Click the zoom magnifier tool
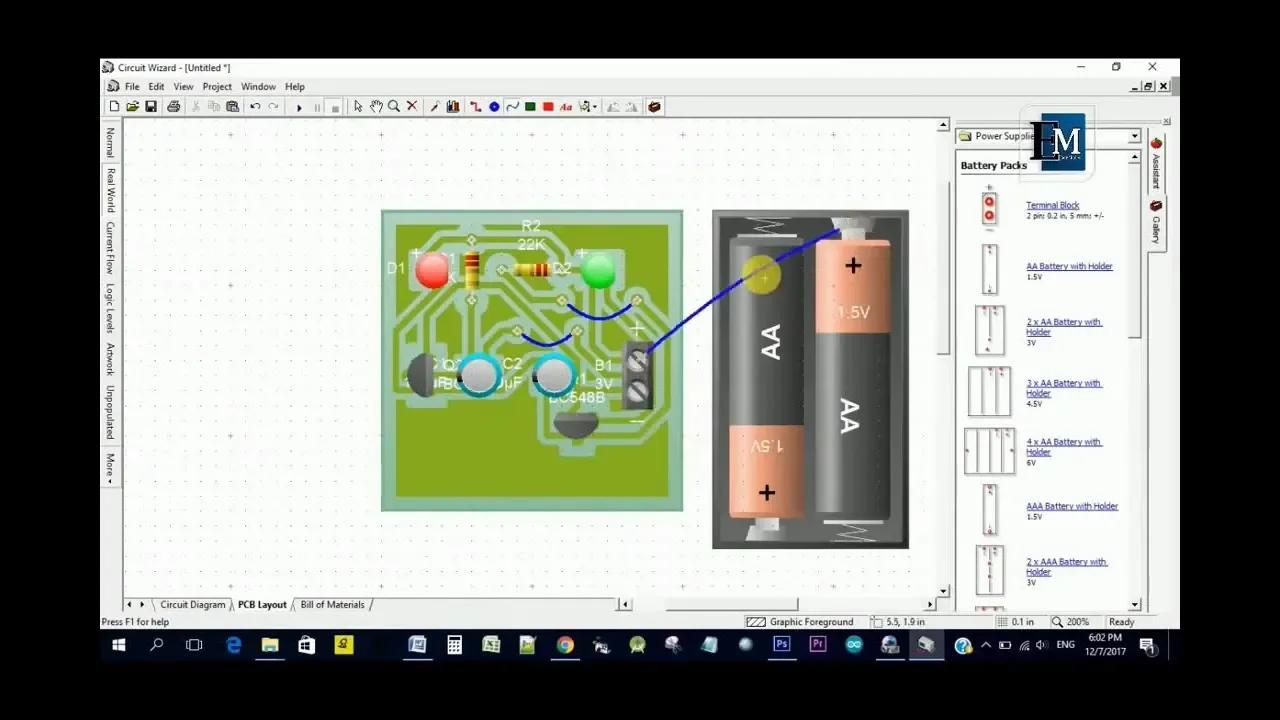This screenshot has width=1280, height=720. click(394, 106)
